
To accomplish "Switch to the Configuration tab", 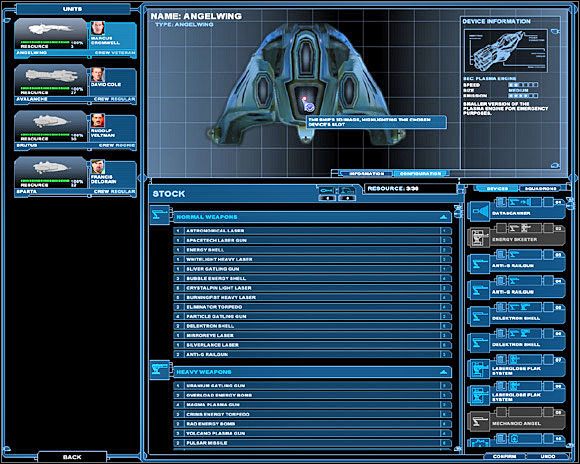I will click(x=420, y=174).
